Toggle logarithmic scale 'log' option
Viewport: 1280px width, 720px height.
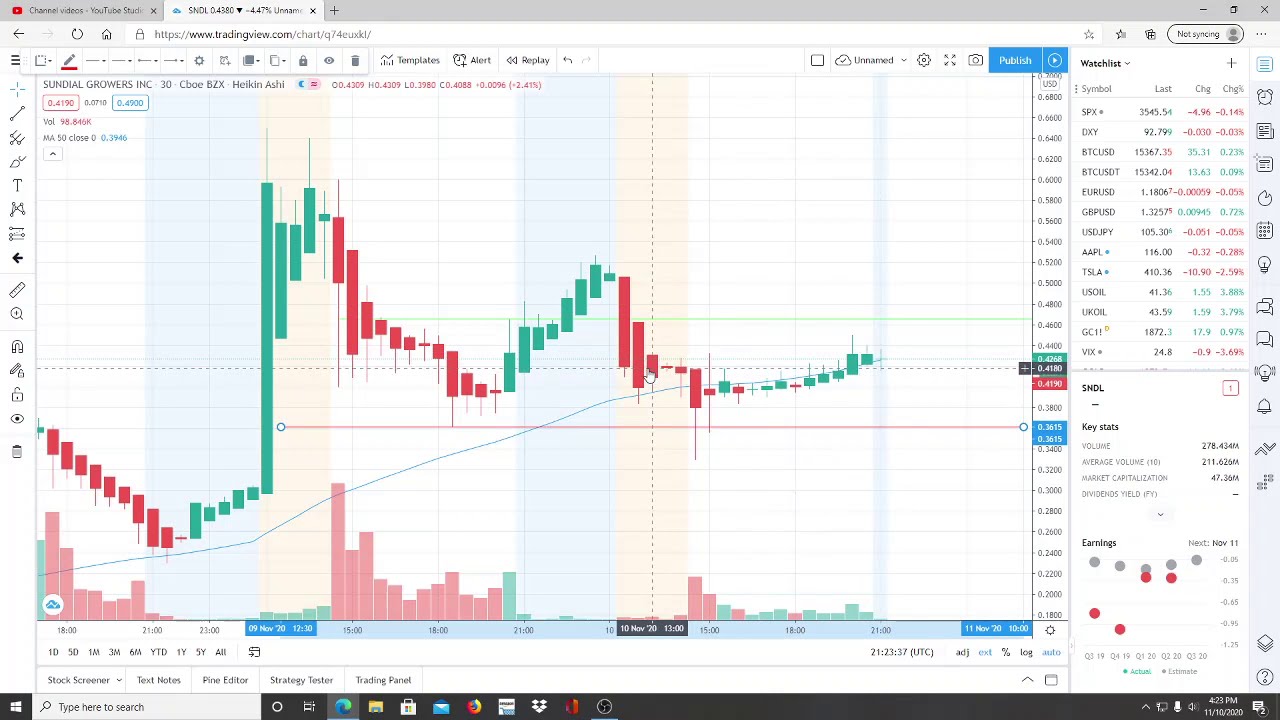(x=1026, y=652)
